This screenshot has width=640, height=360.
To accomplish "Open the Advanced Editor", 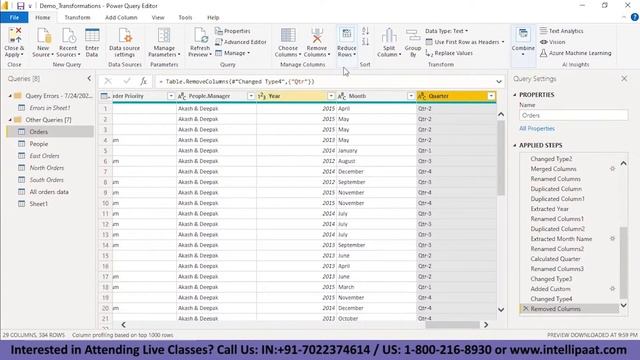I will [x=241, y=42].
